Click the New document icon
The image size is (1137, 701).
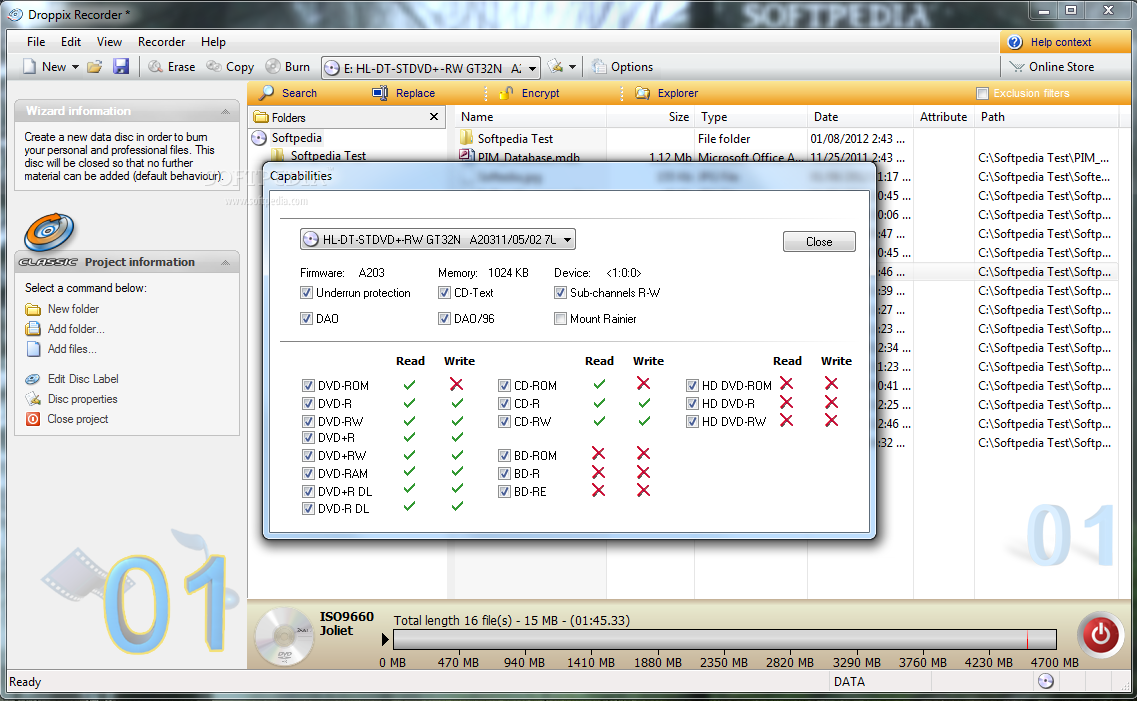point(29,67)
